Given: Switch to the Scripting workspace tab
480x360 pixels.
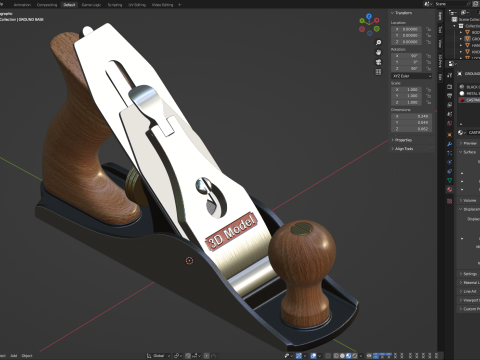Looking at the screenshot, I should pos(115,5).
